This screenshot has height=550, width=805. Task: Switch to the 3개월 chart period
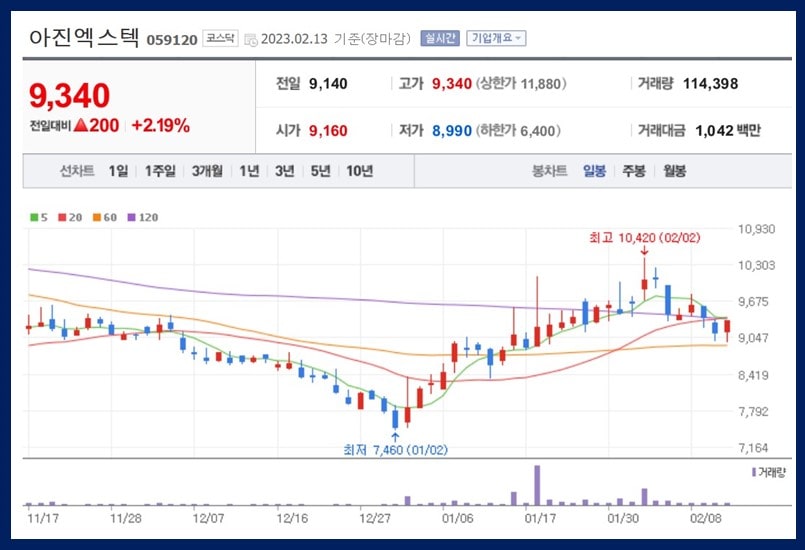(207, 171)
